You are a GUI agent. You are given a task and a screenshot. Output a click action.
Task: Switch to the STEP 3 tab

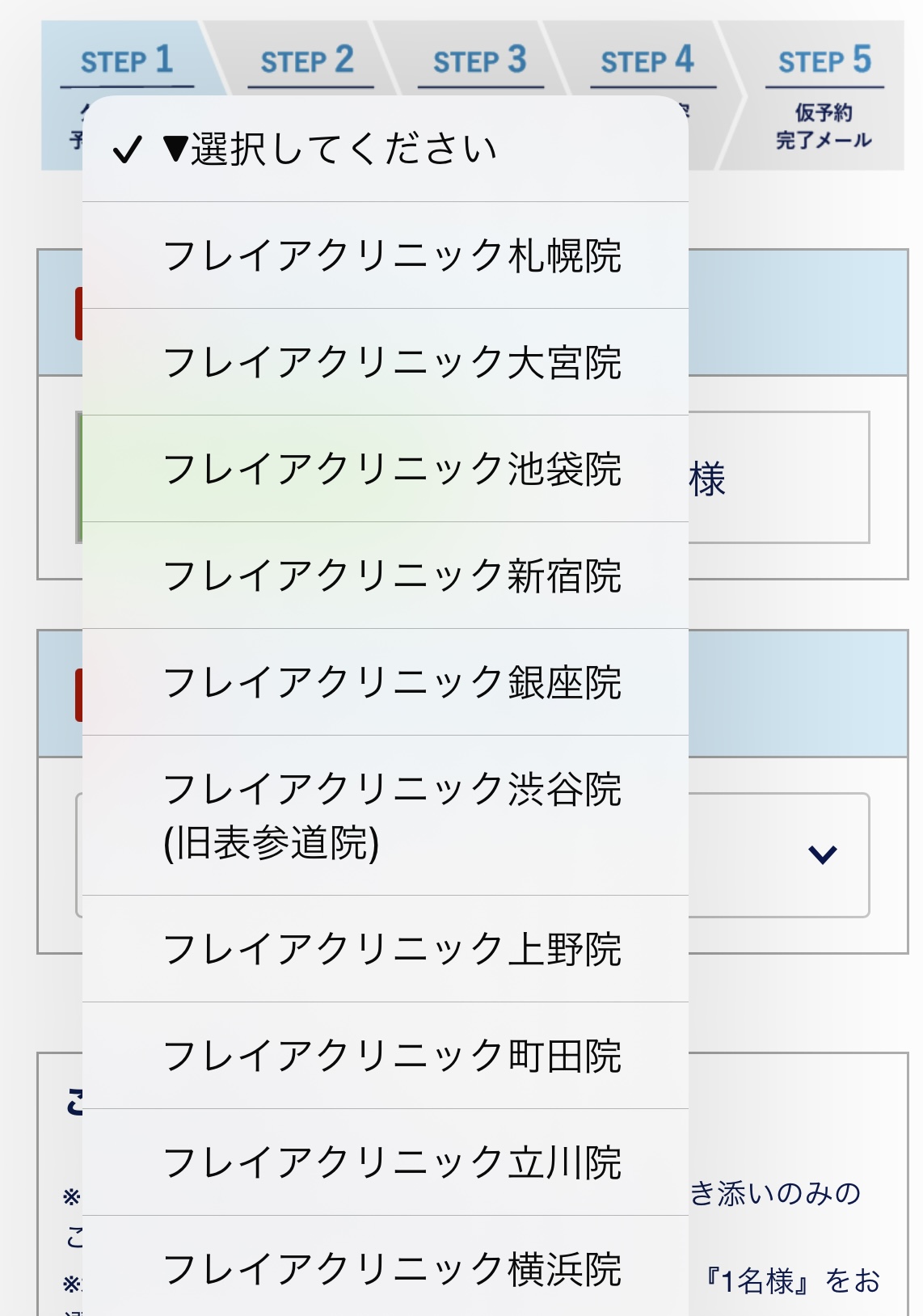pos(479,61)
